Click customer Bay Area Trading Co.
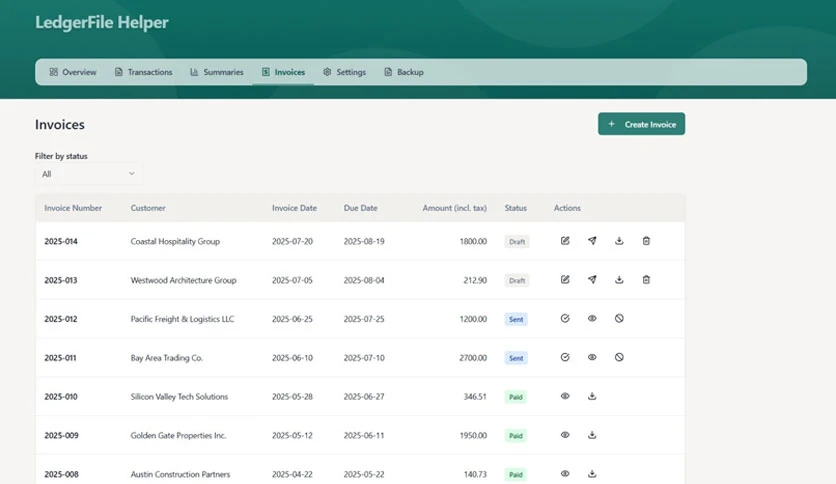836x484 pixels. [167, 358]
